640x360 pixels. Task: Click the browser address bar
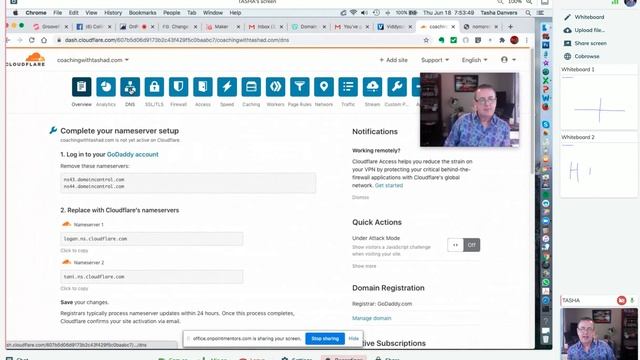241,40
